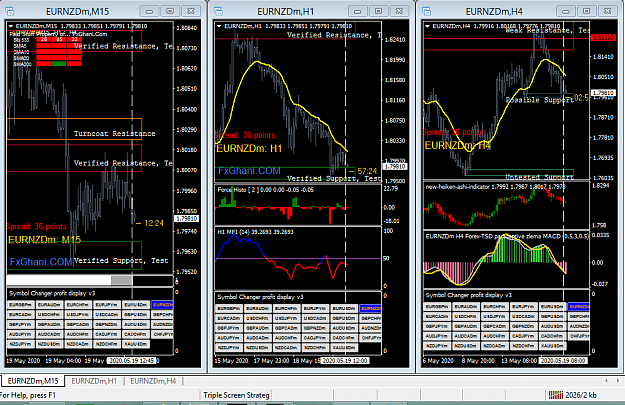Click the 2026/2 kb traffic indicator
The image size is (625, 405).
click(581, 395)
